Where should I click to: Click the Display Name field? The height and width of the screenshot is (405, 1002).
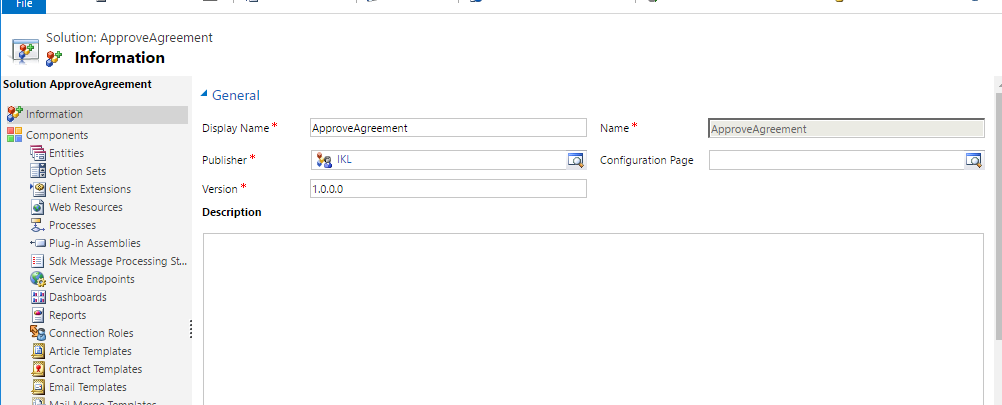point(447,128)
